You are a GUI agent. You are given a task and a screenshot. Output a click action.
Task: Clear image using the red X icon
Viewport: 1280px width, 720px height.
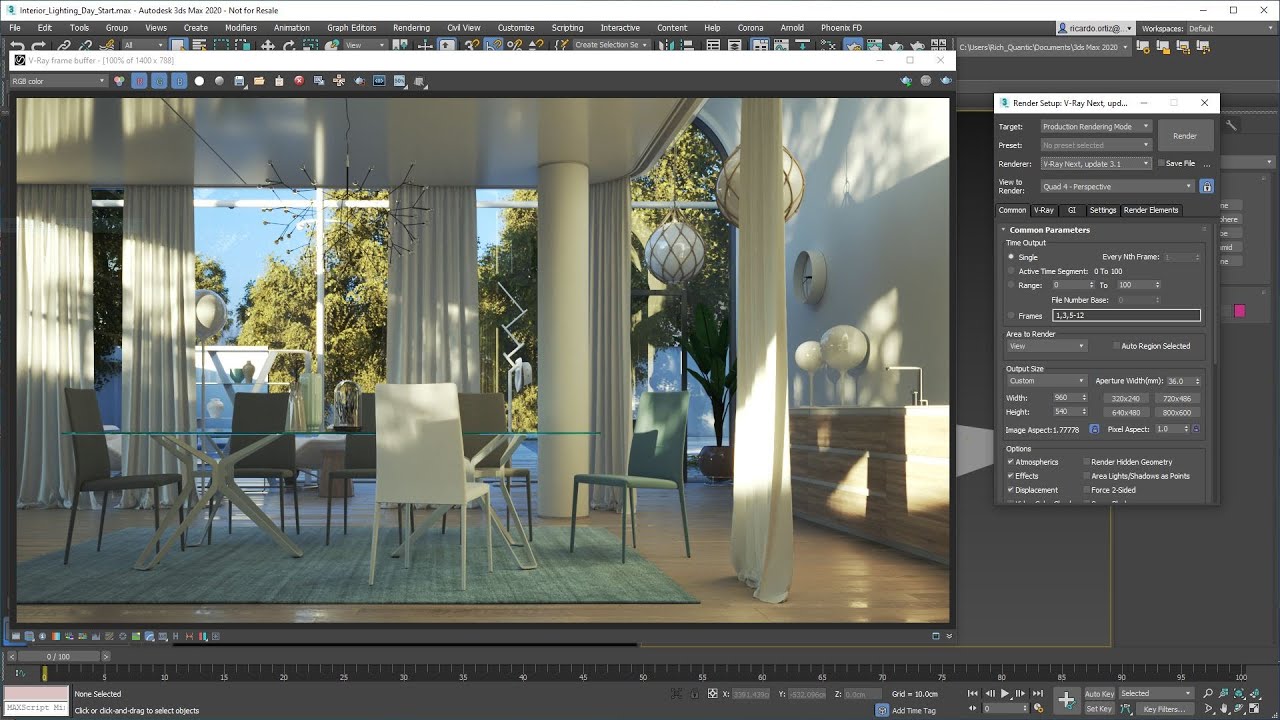(x=299, y=81)
